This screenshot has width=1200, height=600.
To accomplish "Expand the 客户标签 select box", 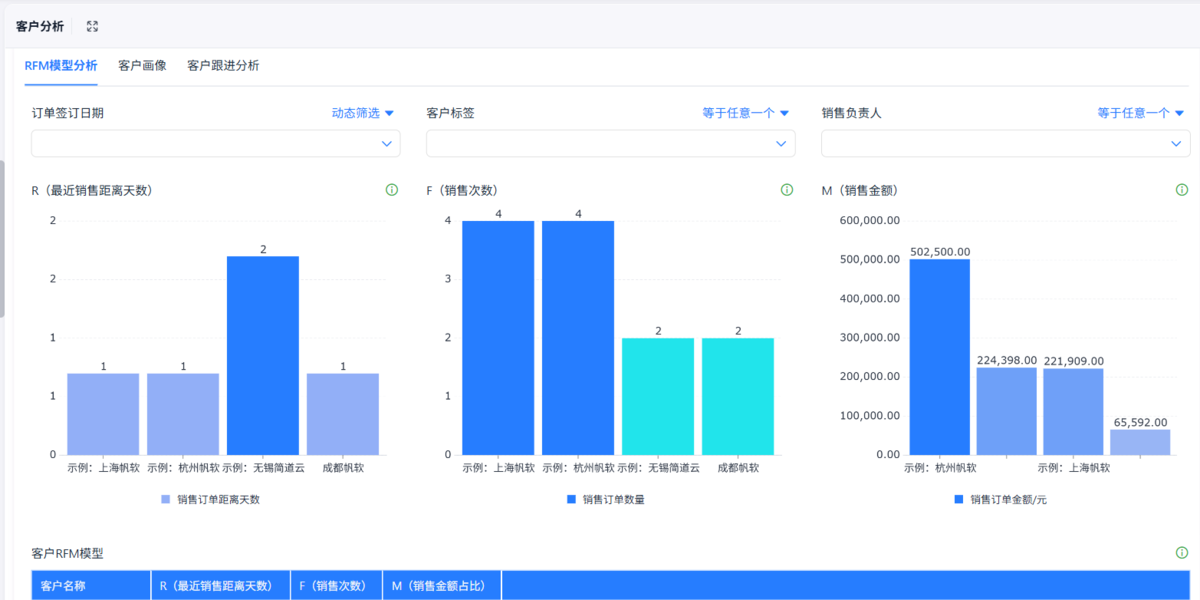I will click(611, 144).
